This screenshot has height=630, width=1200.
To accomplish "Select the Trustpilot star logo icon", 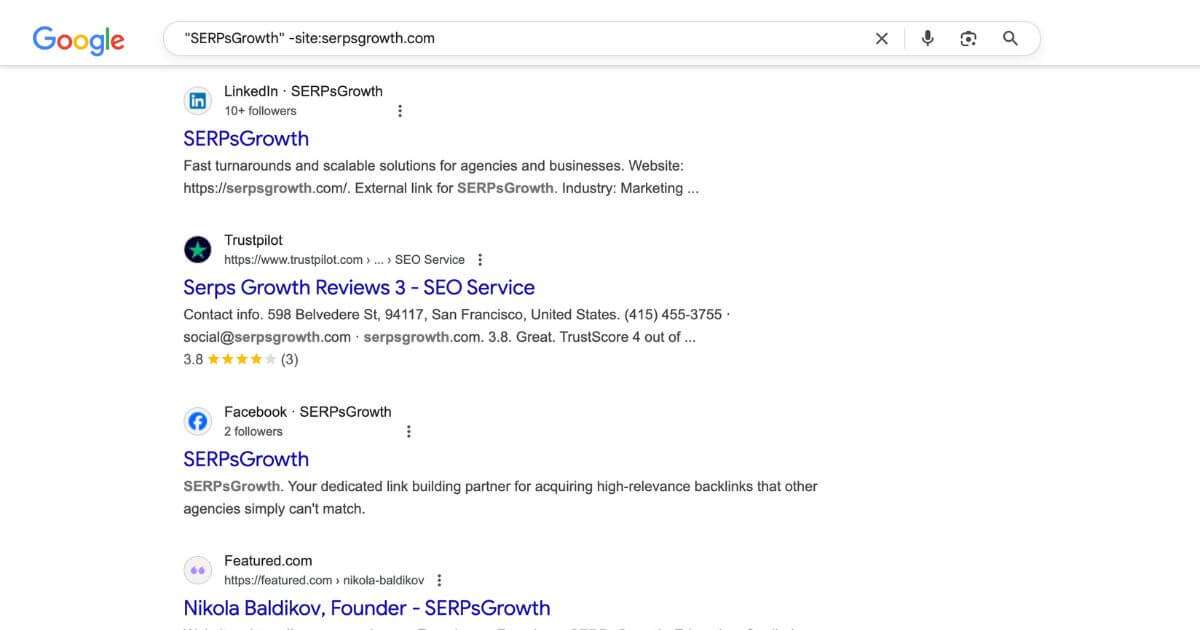I will pyautogui.click(x=197, y=249).
